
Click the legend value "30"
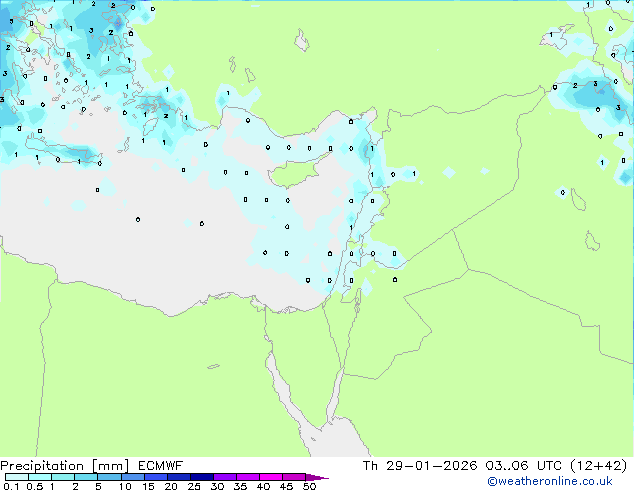[x=217, y=486]
